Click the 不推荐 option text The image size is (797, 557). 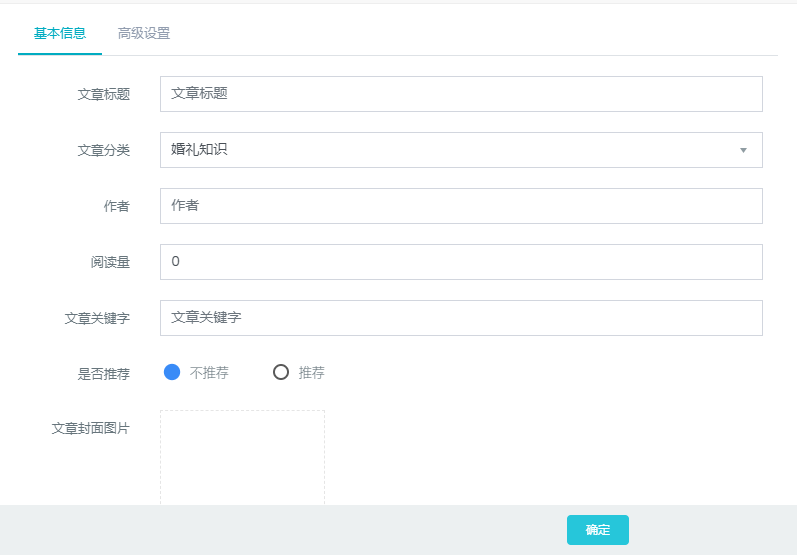pyautogui.click(x=209, y=373)
